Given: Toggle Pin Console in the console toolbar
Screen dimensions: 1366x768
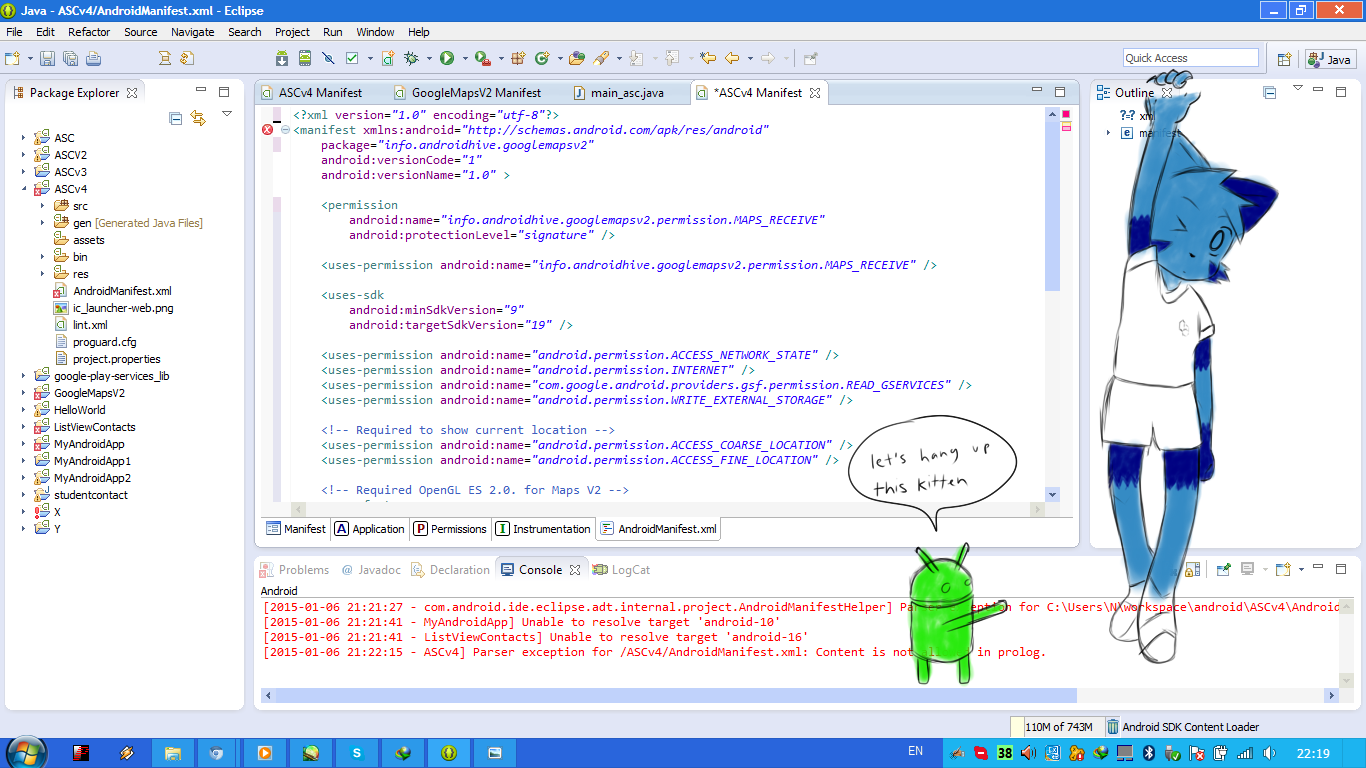Looking at the screenshot, I should [1223, 570].
